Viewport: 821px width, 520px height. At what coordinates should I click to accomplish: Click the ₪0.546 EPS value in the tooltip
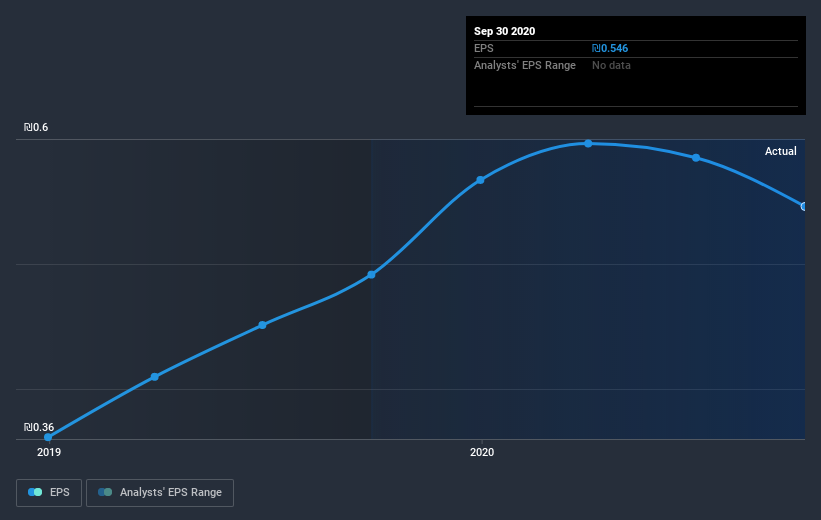click(x=609, y=48)
